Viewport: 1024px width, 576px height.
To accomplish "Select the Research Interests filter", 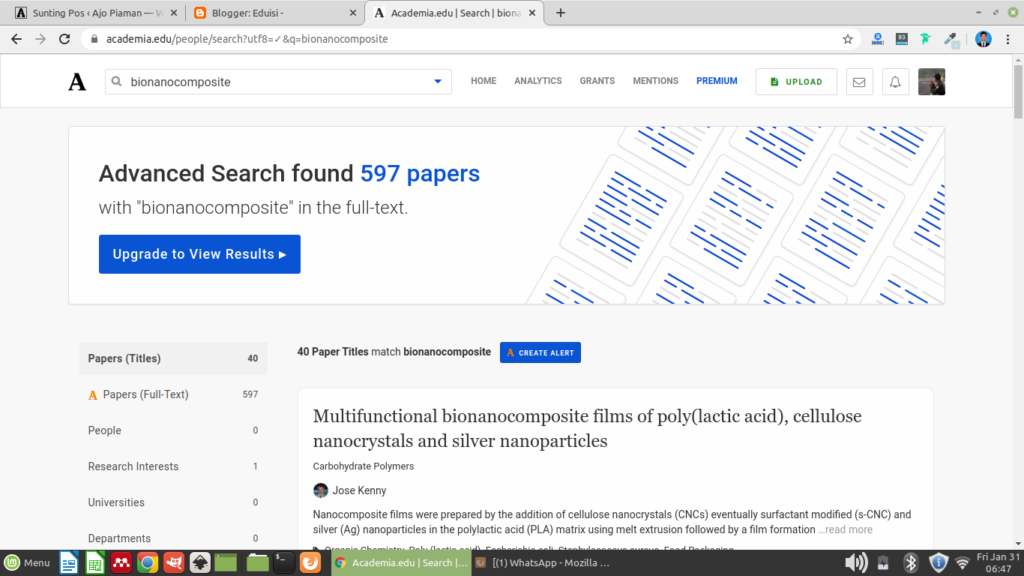I will (x=173, y=466).
